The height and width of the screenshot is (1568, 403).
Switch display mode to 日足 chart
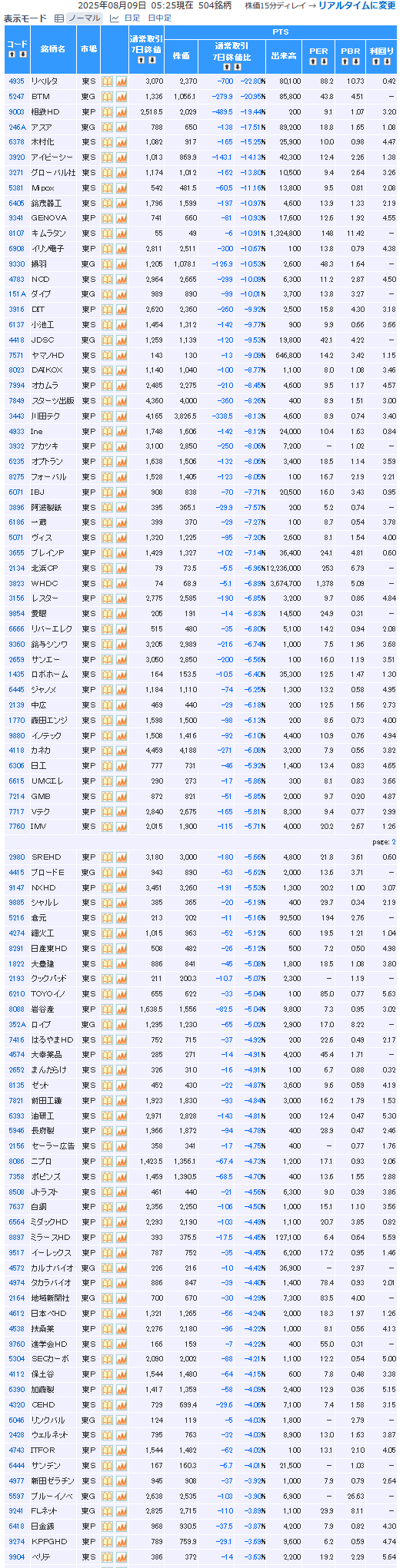tap(125, 18)
